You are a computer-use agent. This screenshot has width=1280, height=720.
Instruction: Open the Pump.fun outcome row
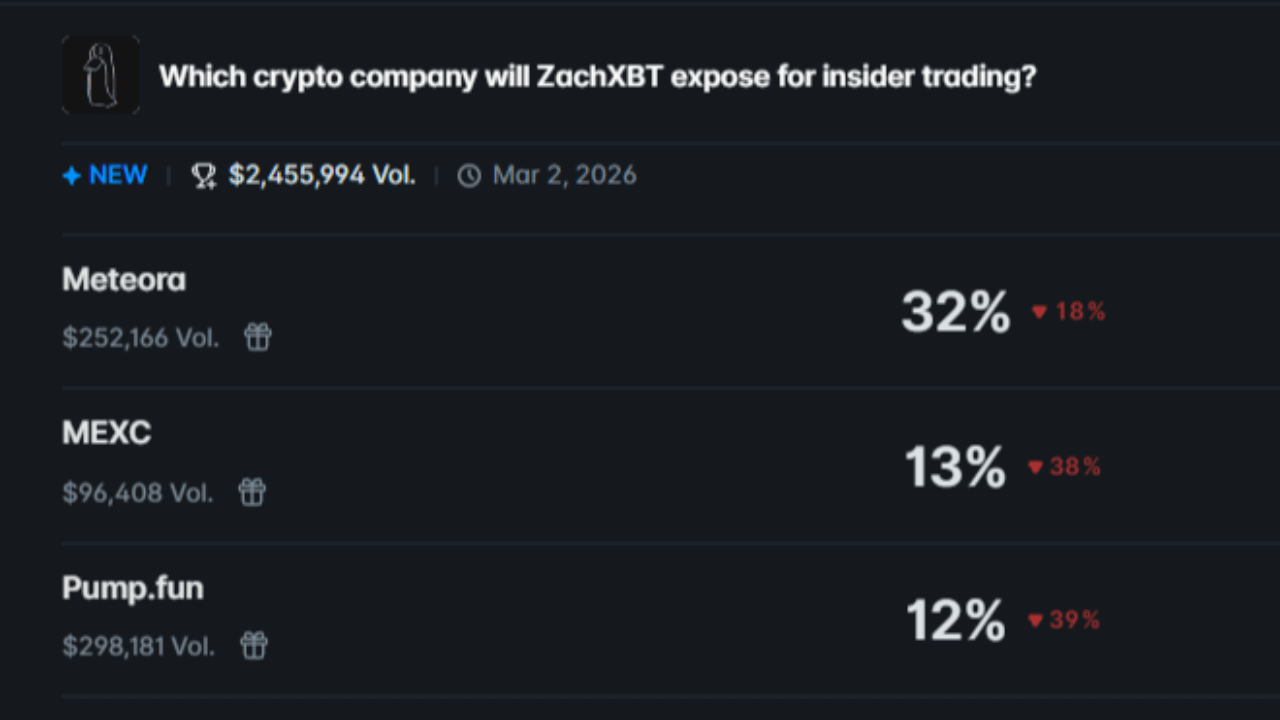pyautogui.click(x=133, y=588)
